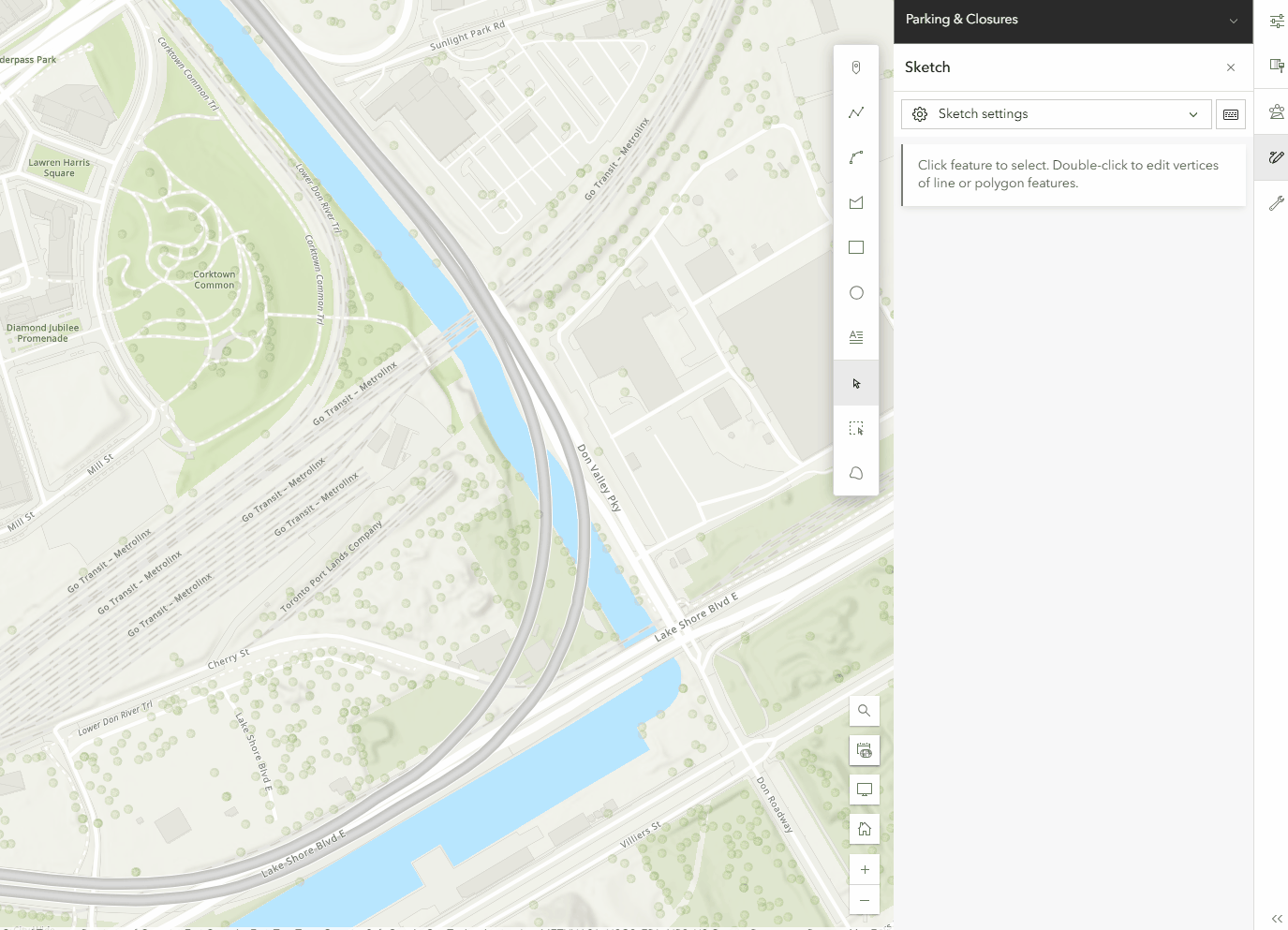Toggle the rectangle selection mode
The height and width of the screenshot is (930, 1288).
(x=855, y=428)
